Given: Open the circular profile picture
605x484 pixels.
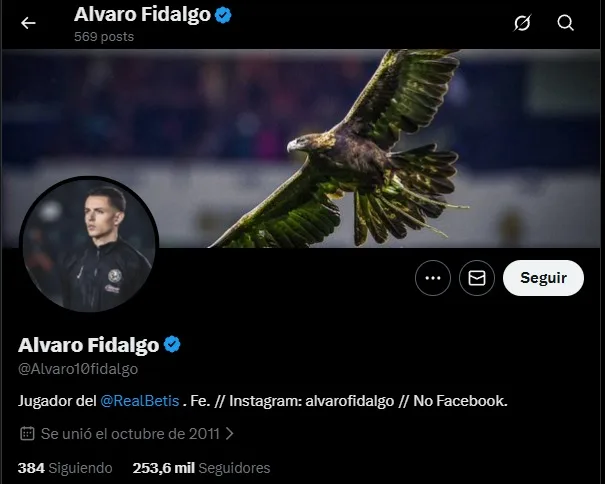Looking at the screenshot, I should pos(89,244).
